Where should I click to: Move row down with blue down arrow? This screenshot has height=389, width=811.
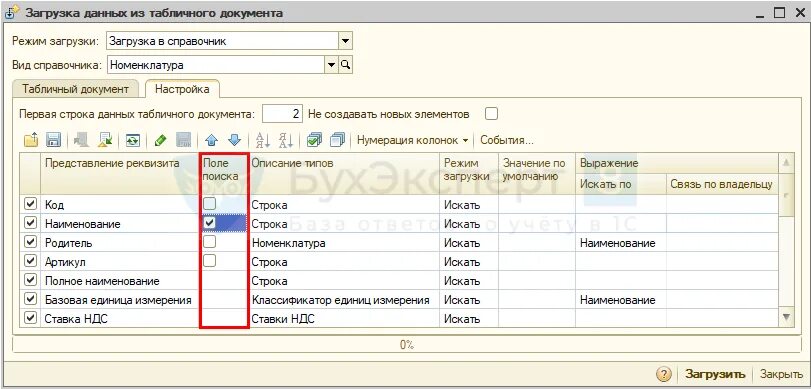point(235,140)
